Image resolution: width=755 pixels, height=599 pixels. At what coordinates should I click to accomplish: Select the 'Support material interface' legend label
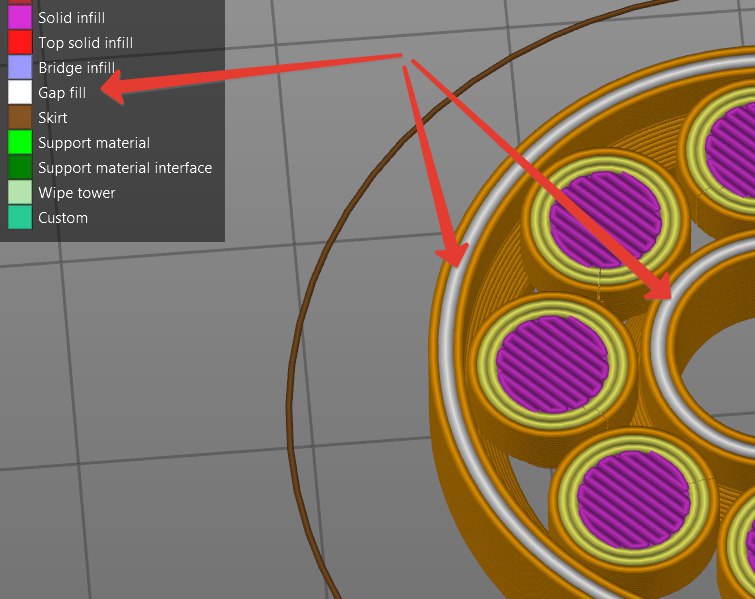125,168
